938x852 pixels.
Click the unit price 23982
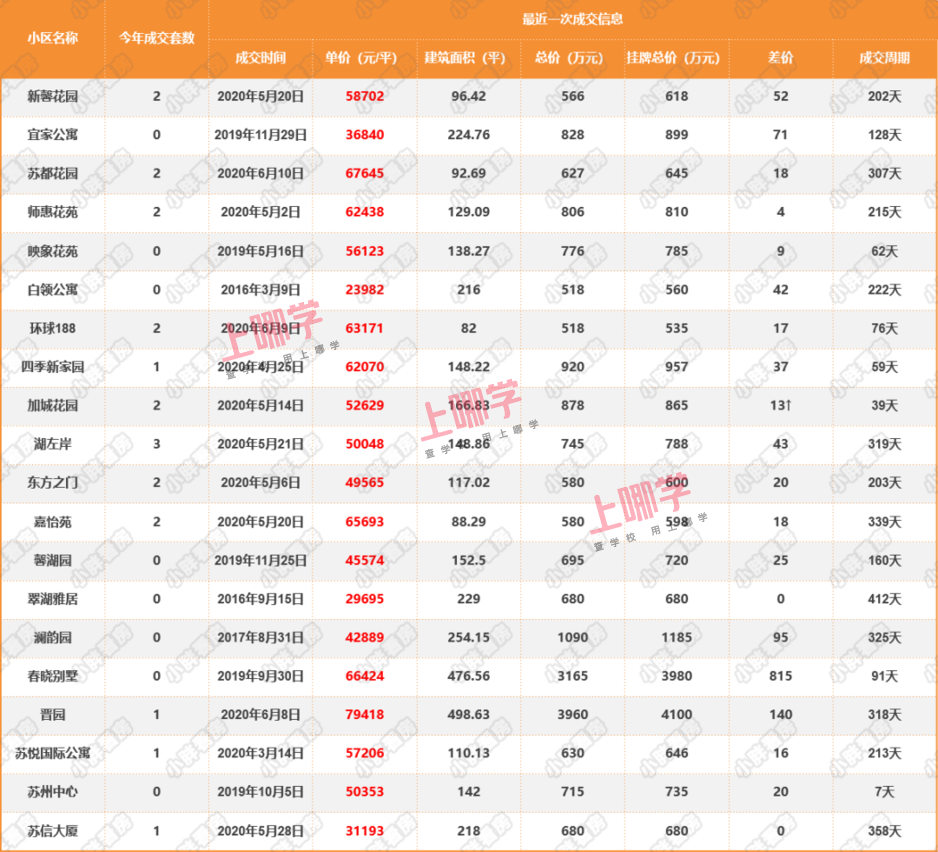(364, 290)
